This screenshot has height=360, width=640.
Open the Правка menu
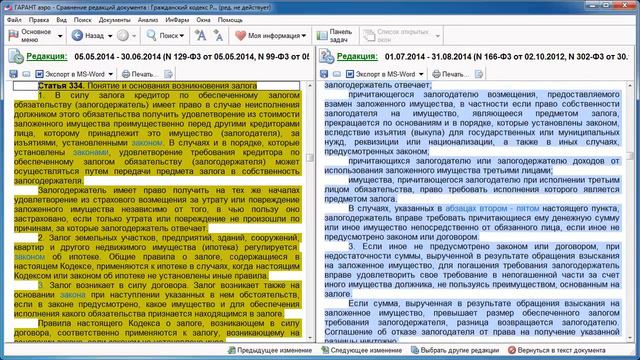coord(39,20)
